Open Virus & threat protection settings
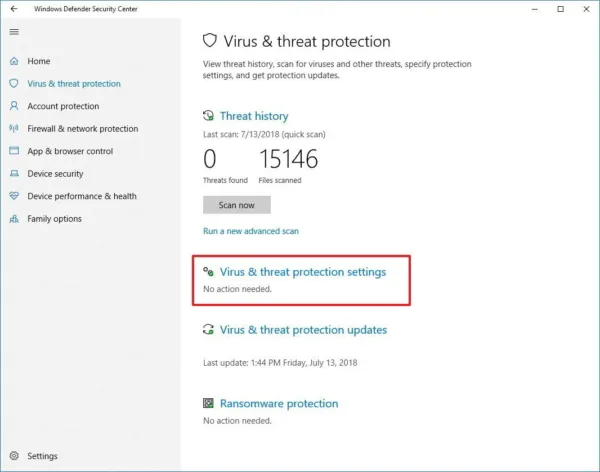The width and height of the screenshot is (600, 472). (303, 272)
